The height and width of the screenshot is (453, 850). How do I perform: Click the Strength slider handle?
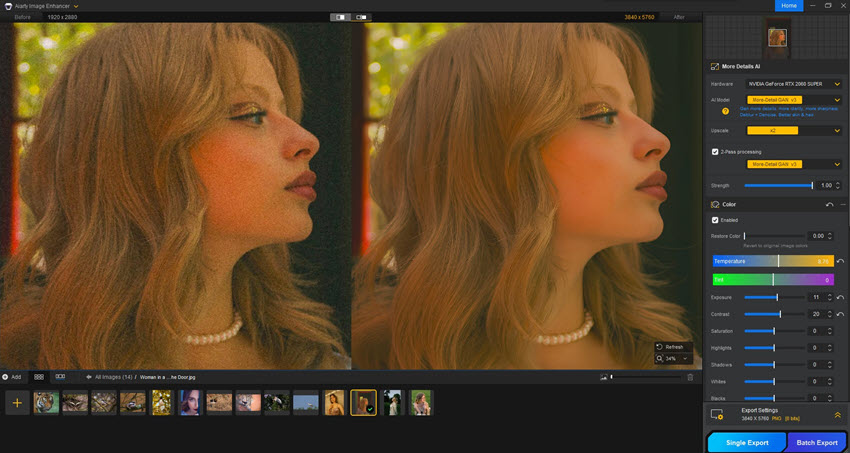pyautogui.click(x=812, y=185)
